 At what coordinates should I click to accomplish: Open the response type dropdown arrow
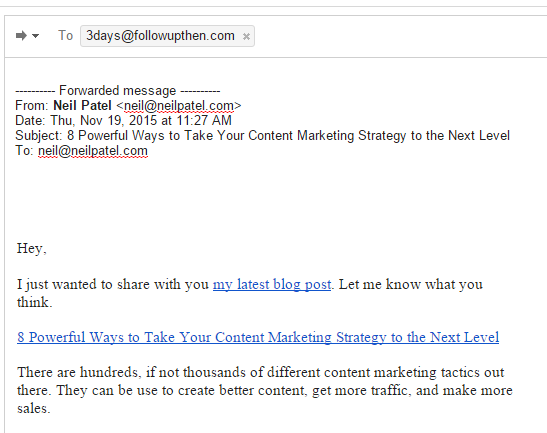(36, 36)
